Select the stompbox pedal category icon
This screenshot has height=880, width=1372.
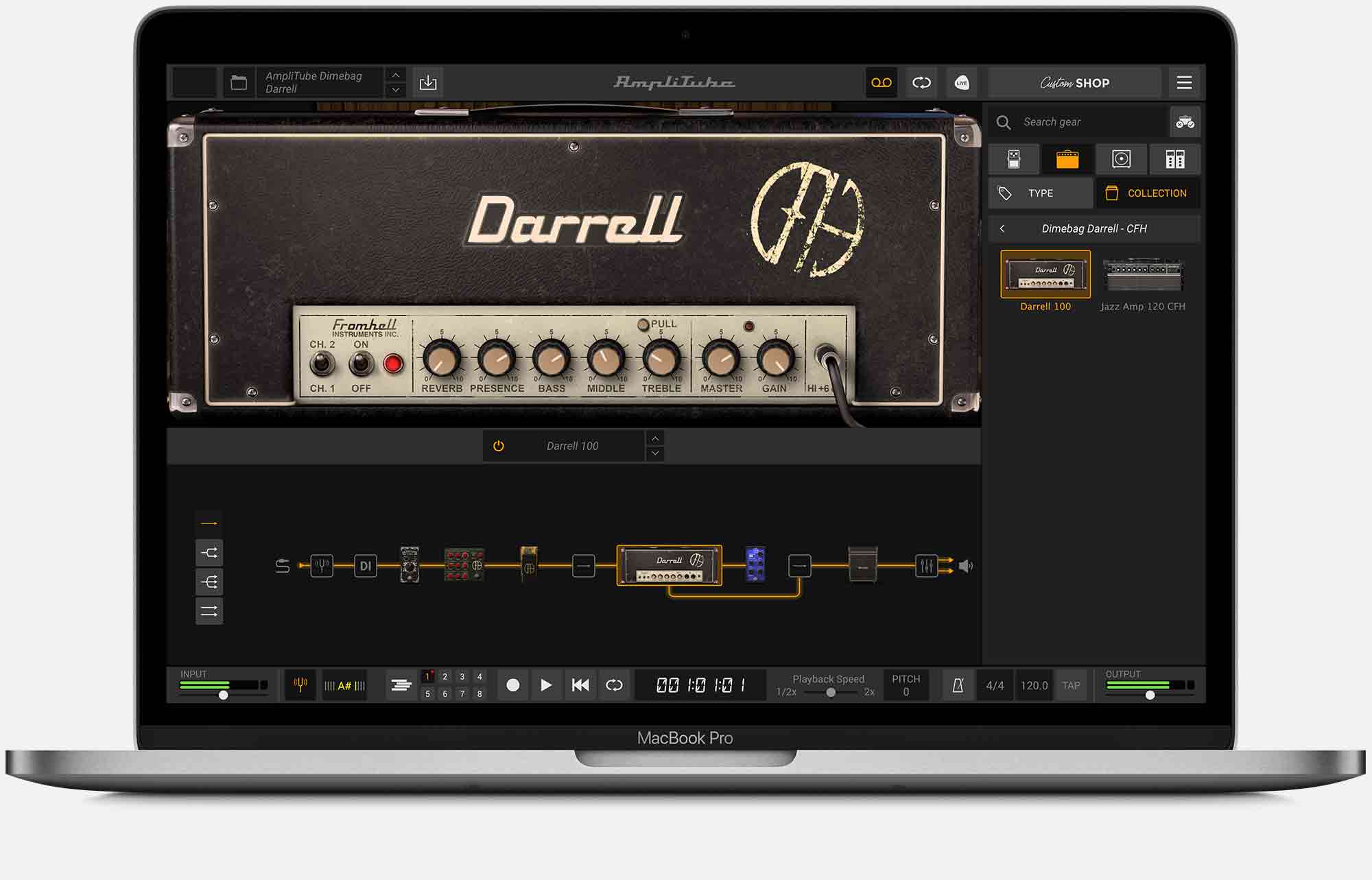(x=1013, y=159)
